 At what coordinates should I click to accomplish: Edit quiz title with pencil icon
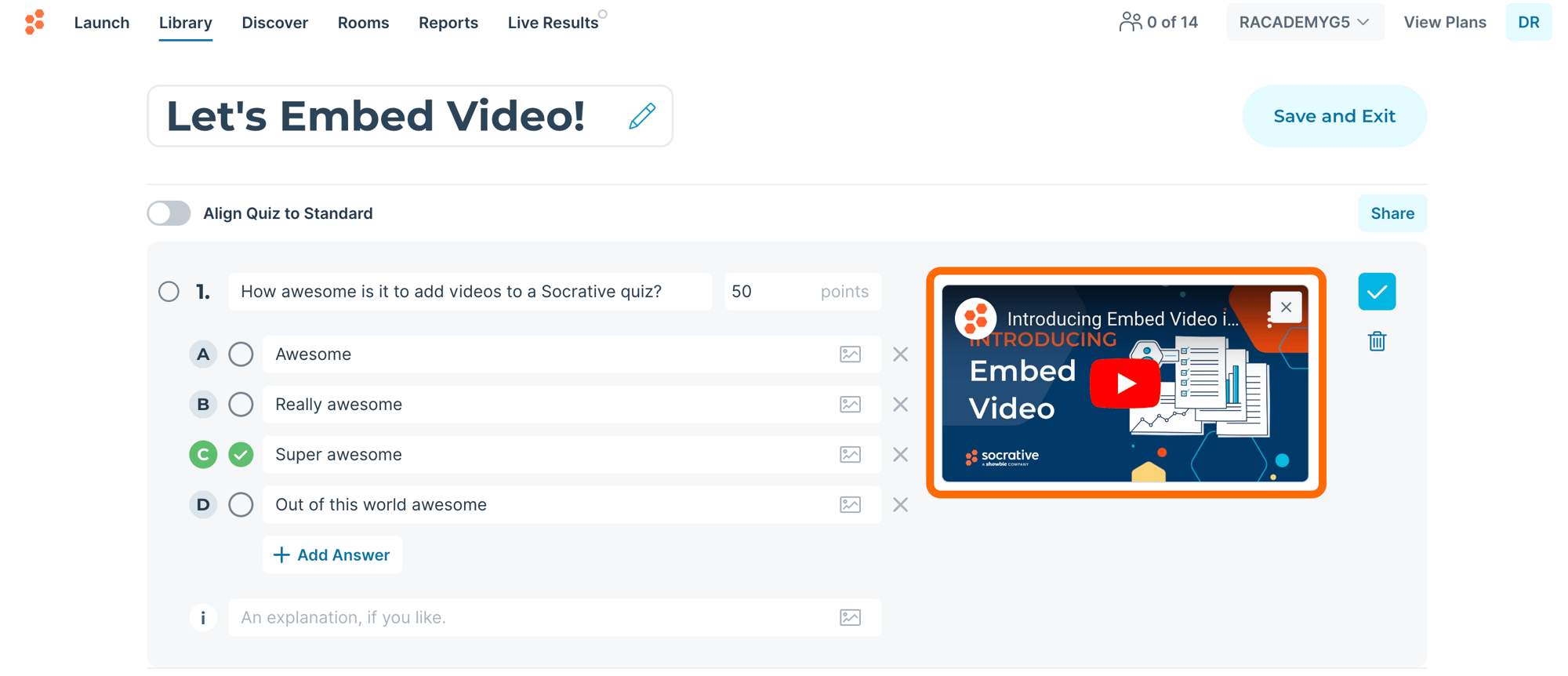point(642,116)
